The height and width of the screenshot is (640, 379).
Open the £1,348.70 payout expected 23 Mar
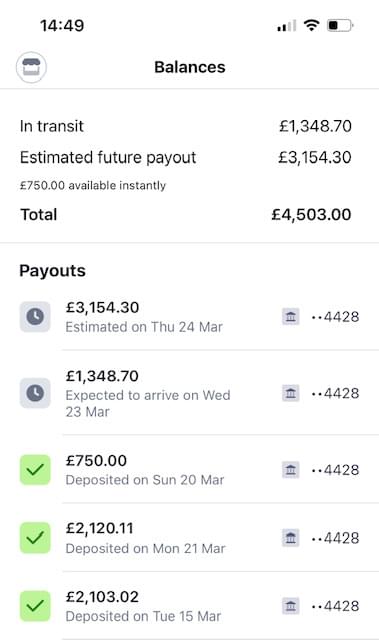189,393
